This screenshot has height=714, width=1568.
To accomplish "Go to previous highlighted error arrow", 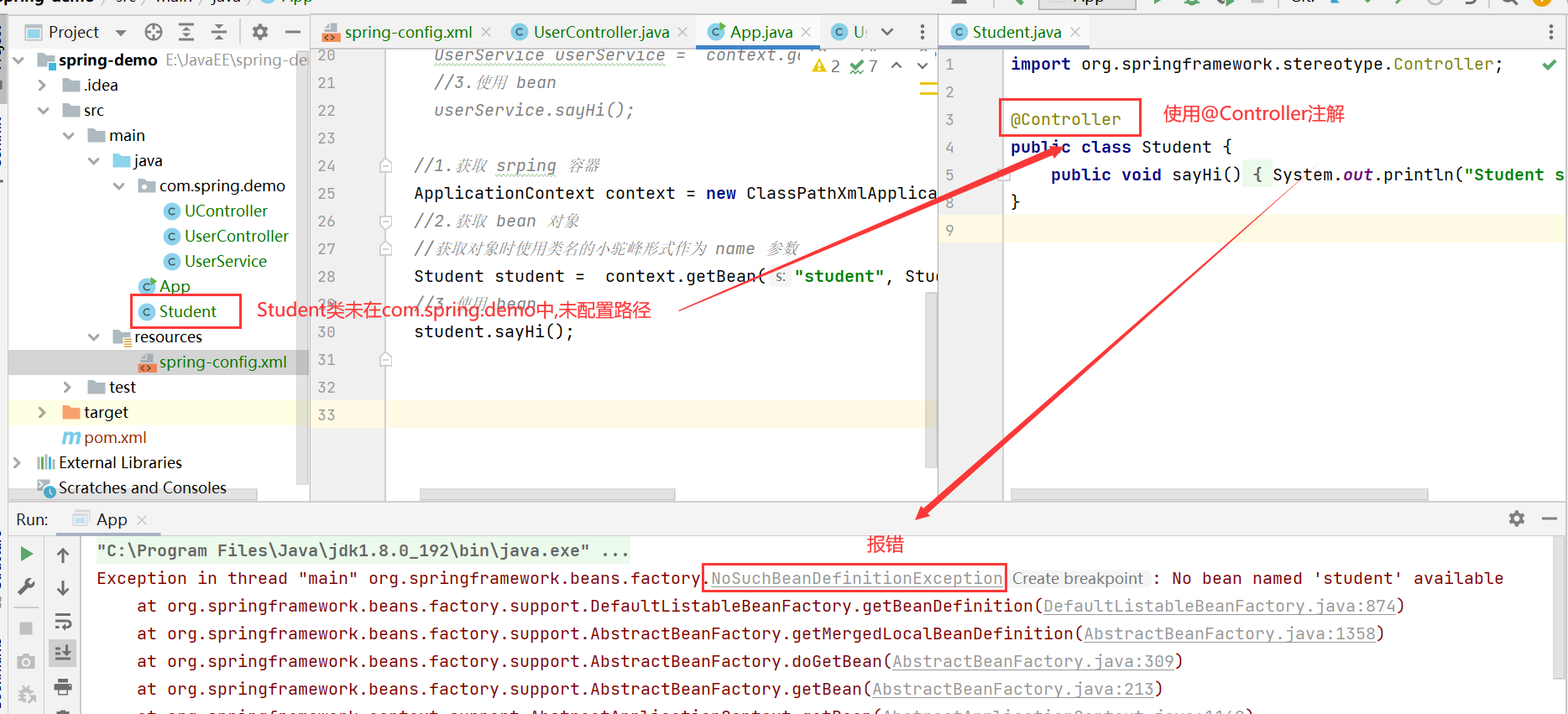I will [896, 65].
